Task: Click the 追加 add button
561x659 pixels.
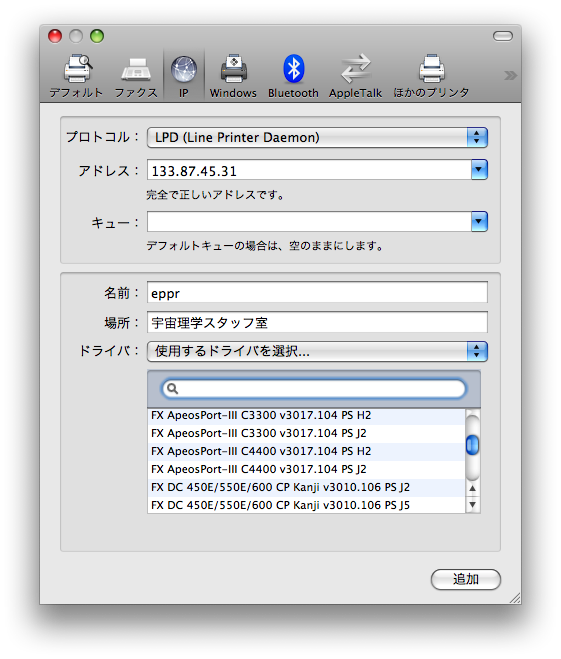Action: click(x=466, y=579)
